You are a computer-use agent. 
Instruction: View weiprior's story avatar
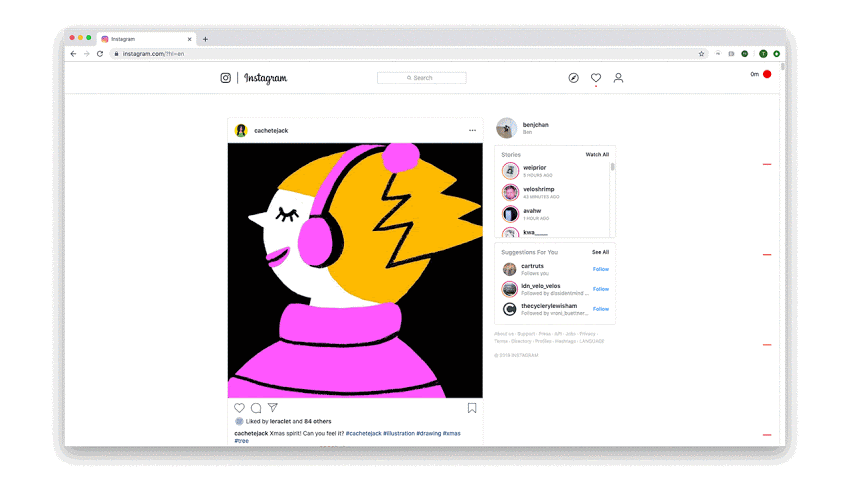[x=510, y=171]
